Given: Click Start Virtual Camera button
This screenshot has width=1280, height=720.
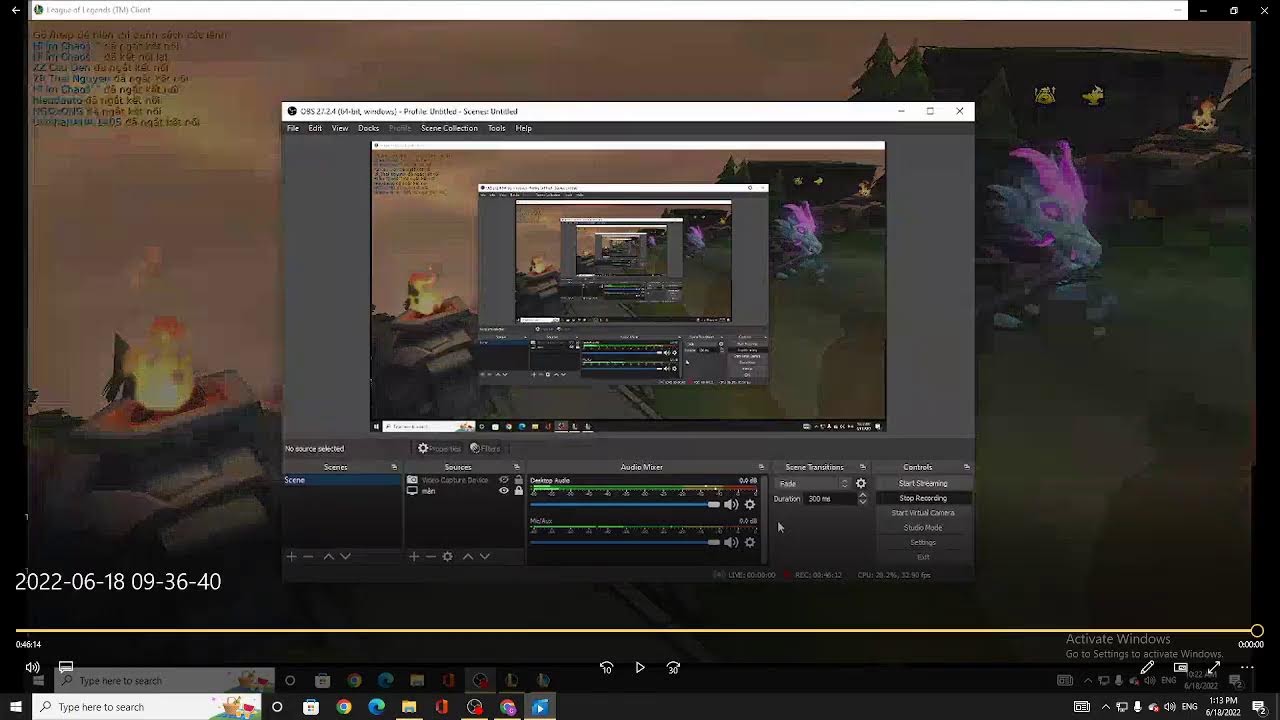Looking at the screenshot, I should tap(923, 513).
